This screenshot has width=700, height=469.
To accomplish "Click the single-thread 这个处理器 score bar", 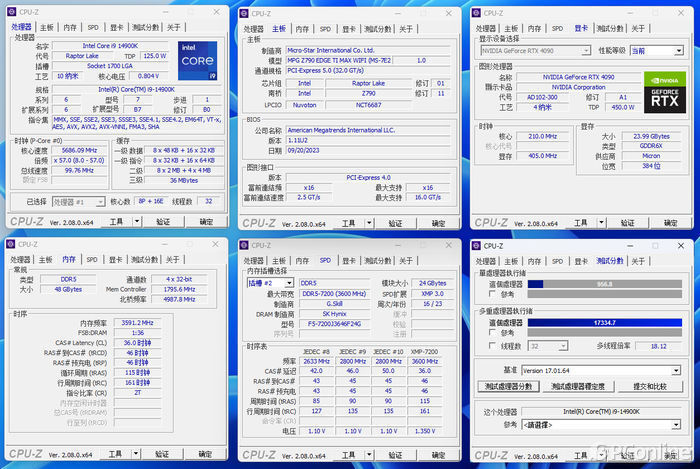I will coord(604,284).
